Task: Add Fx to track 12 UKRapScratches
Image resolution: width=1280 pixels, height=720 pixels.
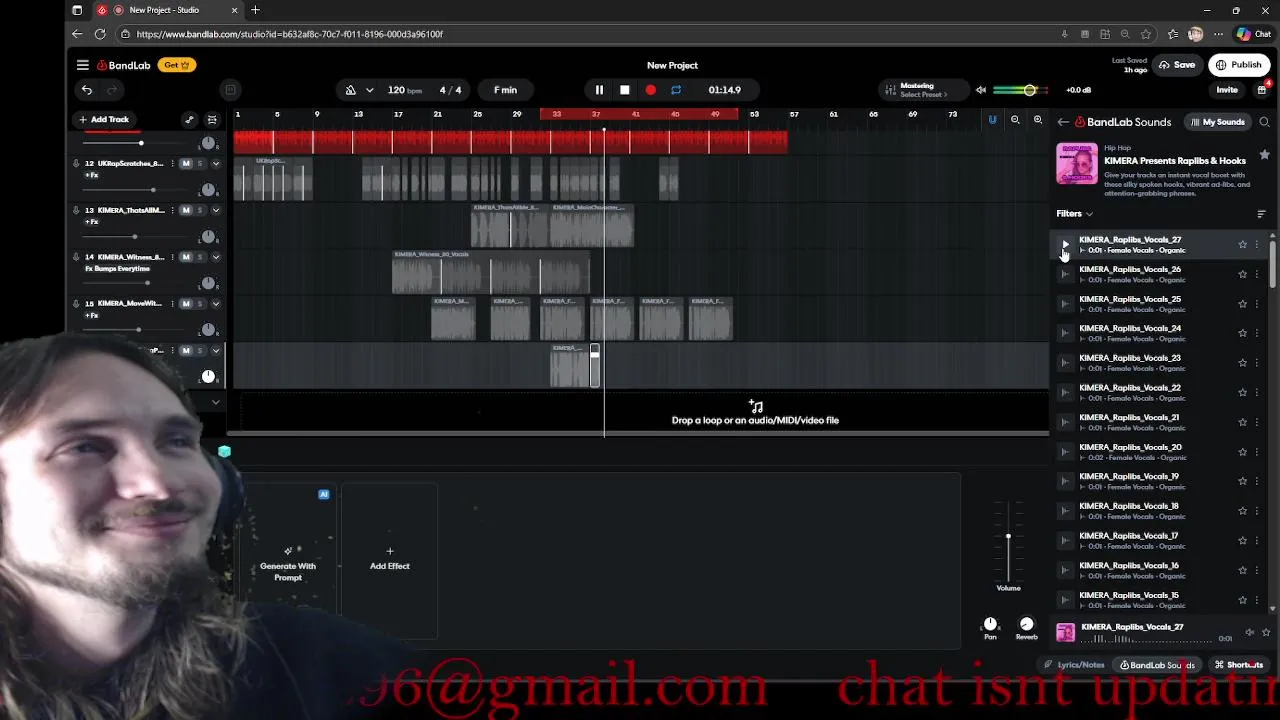Action: (x=92, y=175)
